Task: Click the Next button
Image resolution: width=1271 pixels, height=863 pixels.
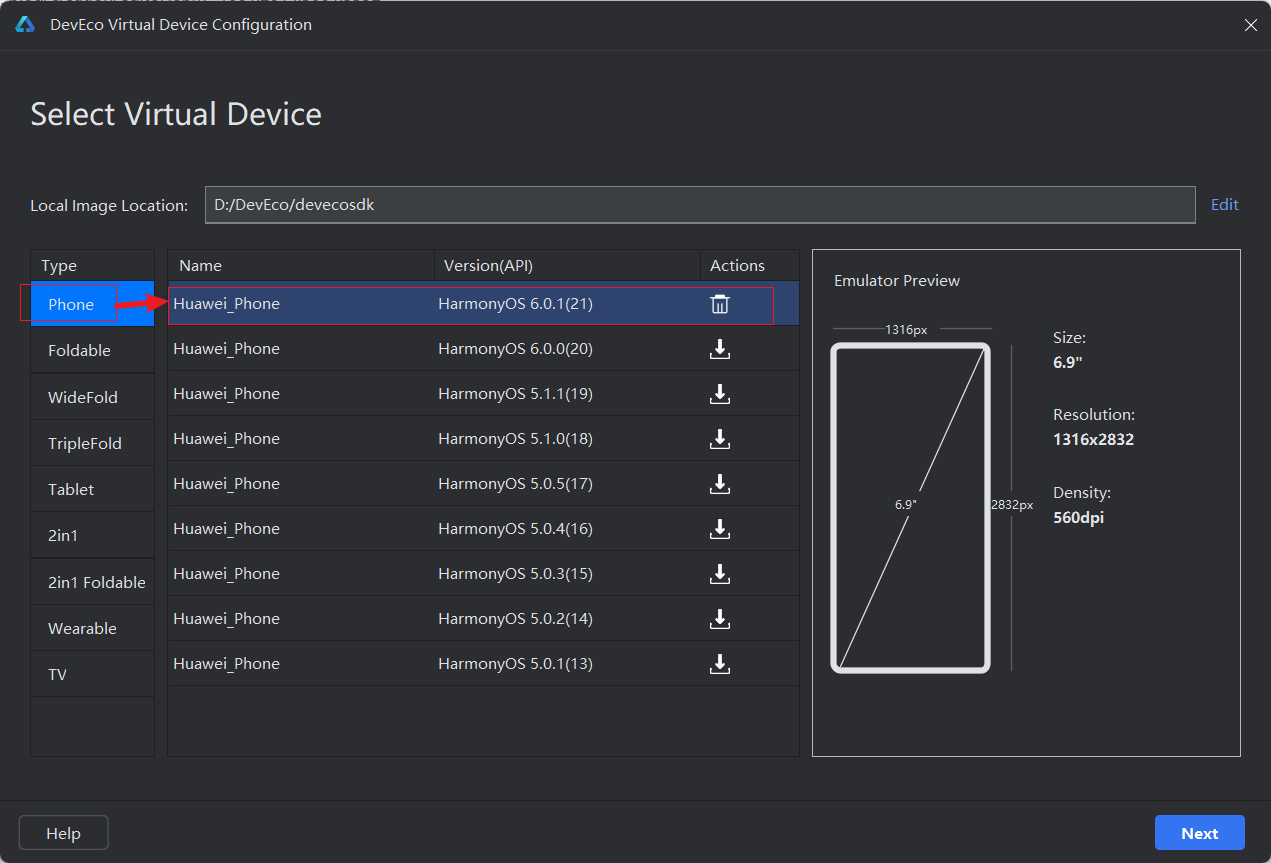Action: click(1199, 833)
